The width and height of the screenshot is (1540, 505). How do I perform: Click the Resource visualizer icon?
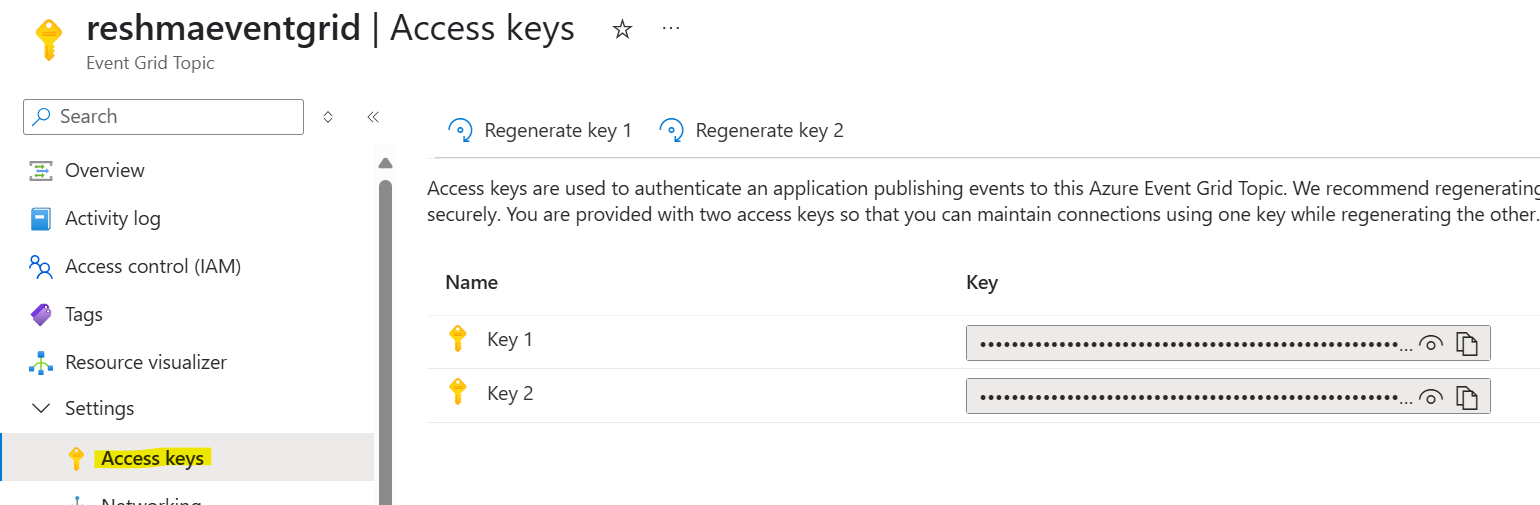point(41,362)
